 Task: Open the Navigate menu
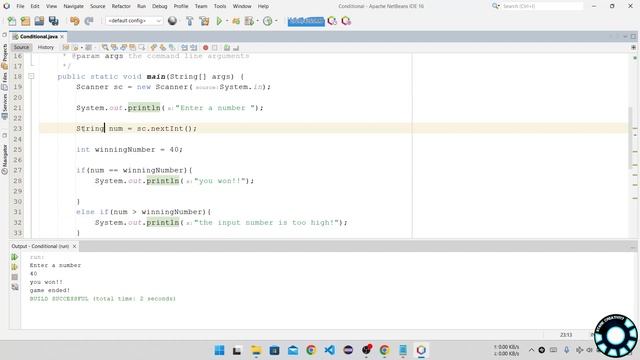[73, 6]
